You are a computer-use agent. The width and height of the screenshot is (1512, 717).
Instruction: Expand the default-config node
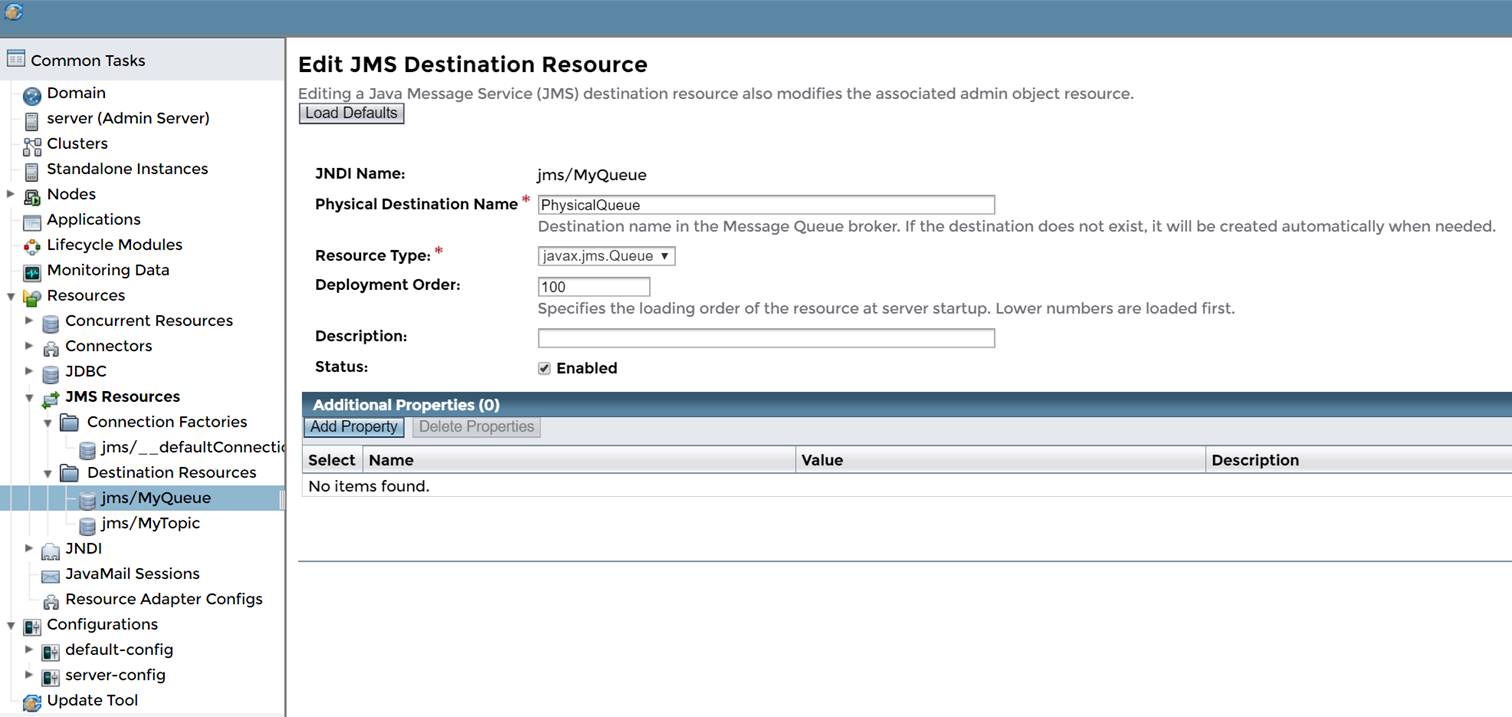pos(29,650)
